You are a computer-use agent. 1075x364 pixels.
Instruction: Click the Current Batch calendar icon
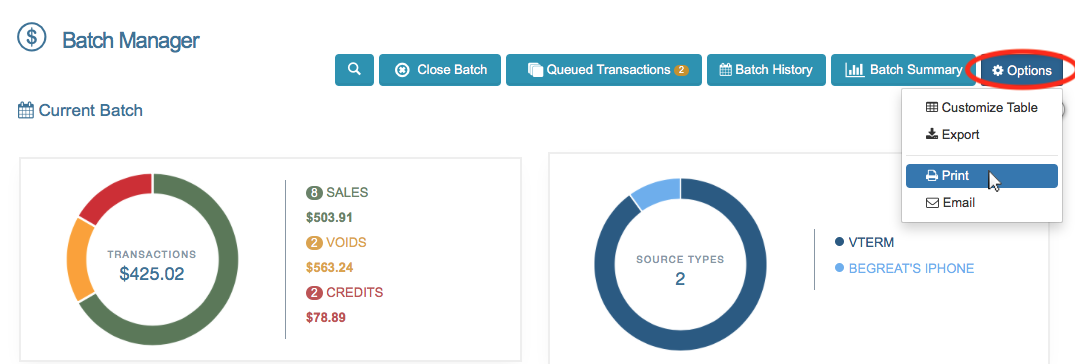(25, 110)
